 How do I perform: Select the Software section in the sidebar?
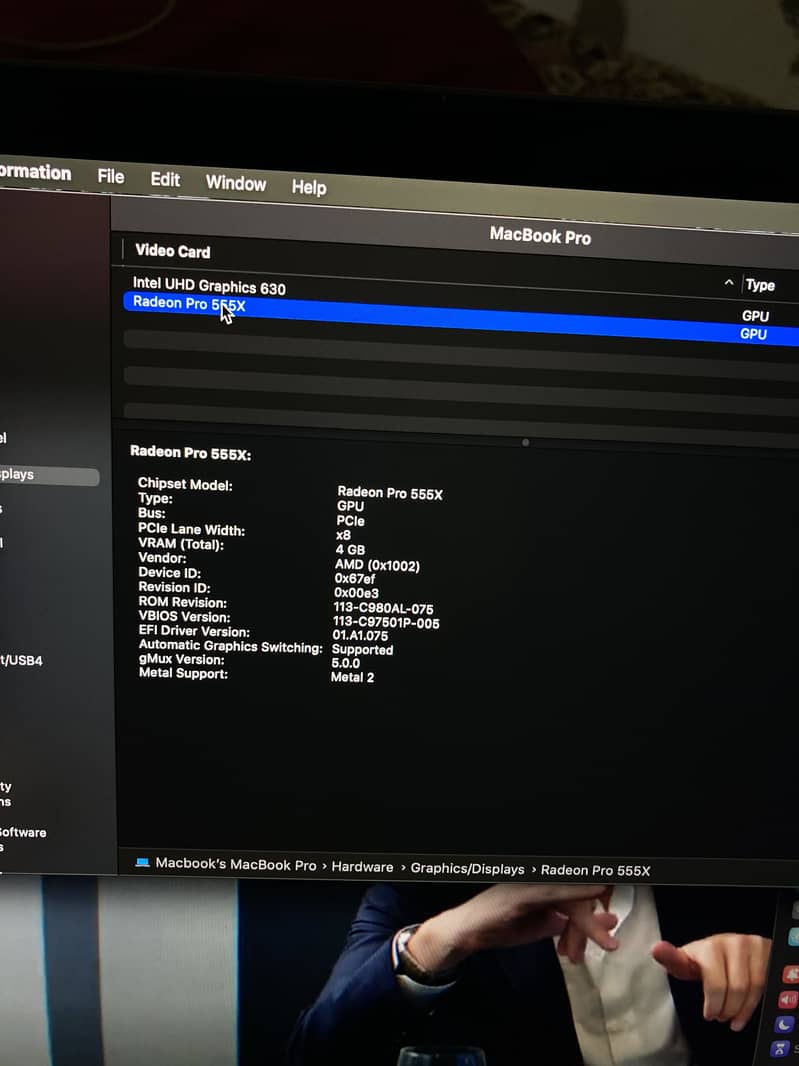pos(23,832)
